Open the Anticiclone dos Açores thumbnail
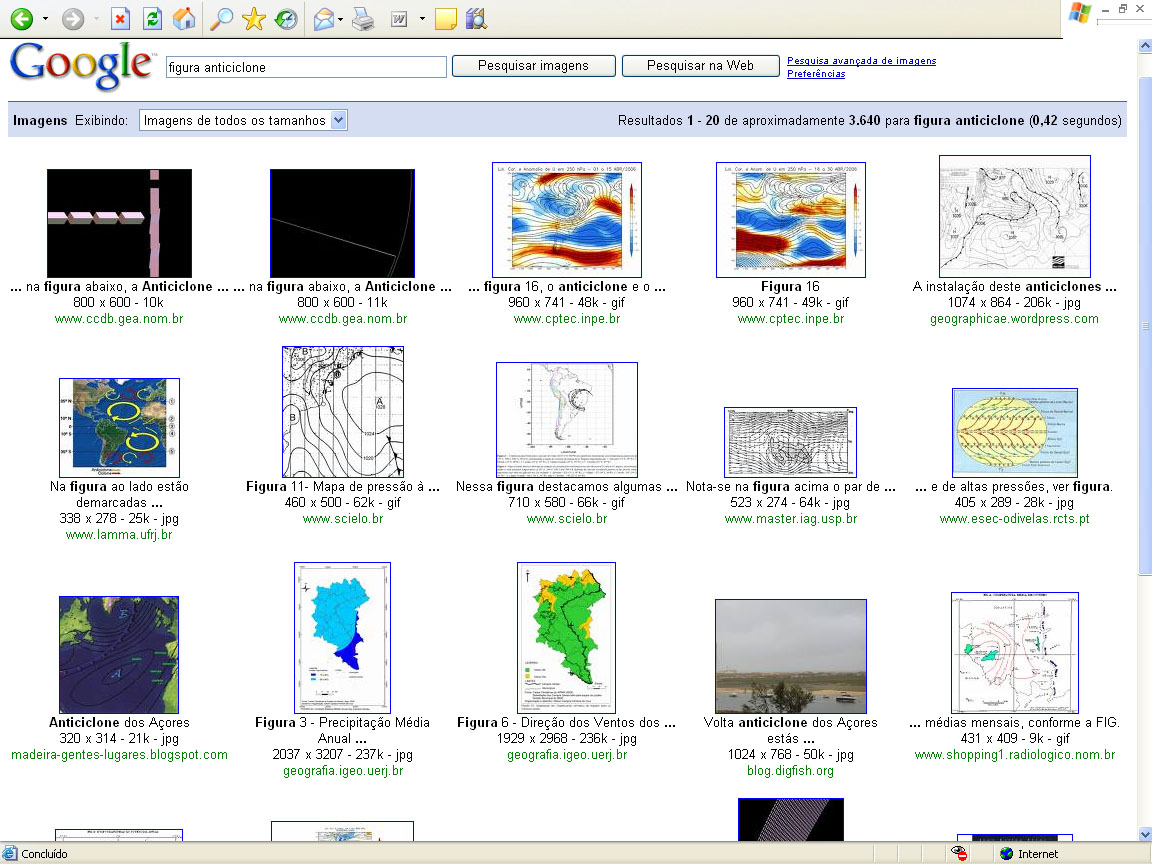The height and width of the screenshot is (864, 1152). pos(118,654)
